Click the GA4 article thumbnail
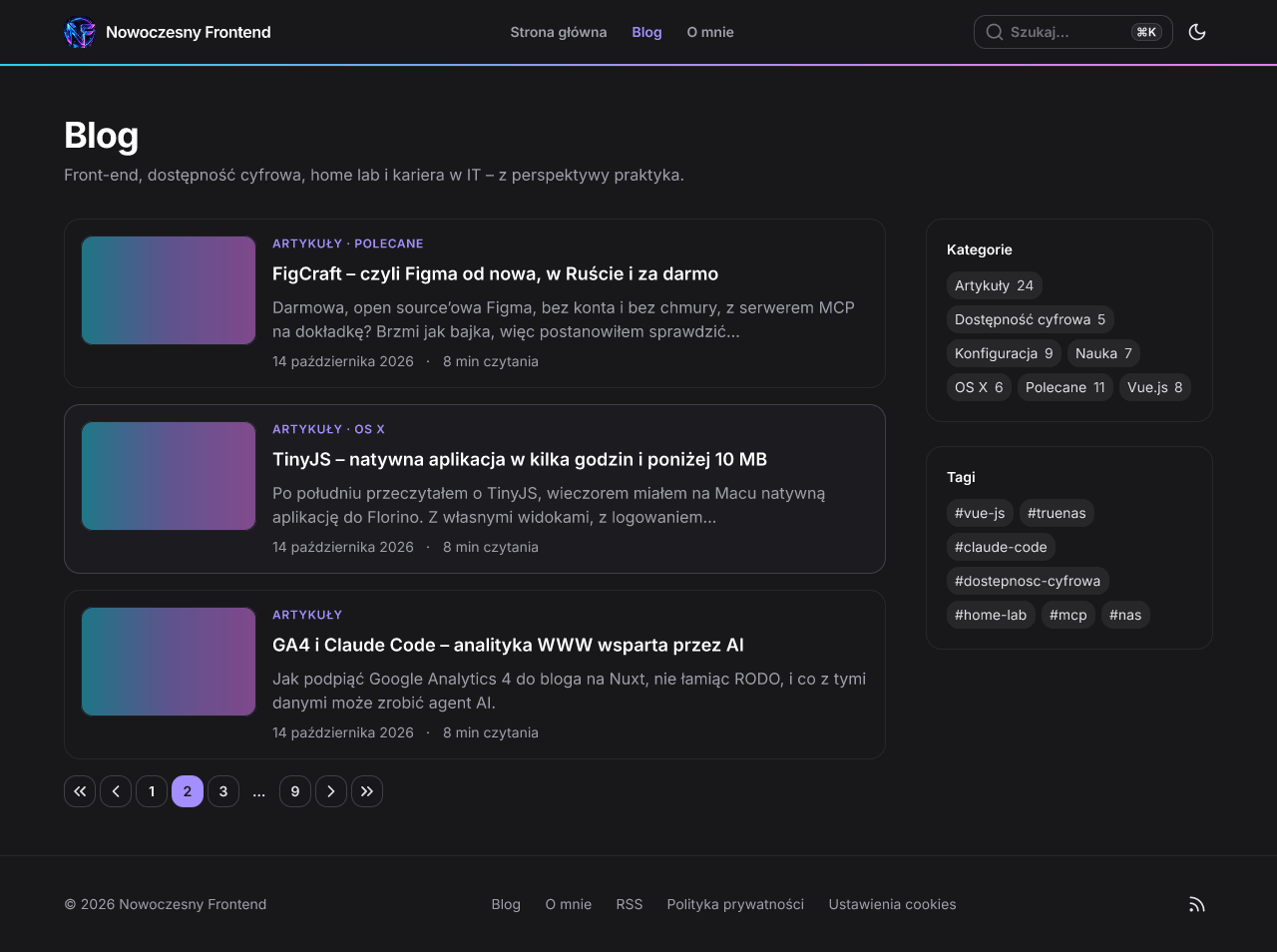This screenshot has height=952, width=1277. point(169,662)
